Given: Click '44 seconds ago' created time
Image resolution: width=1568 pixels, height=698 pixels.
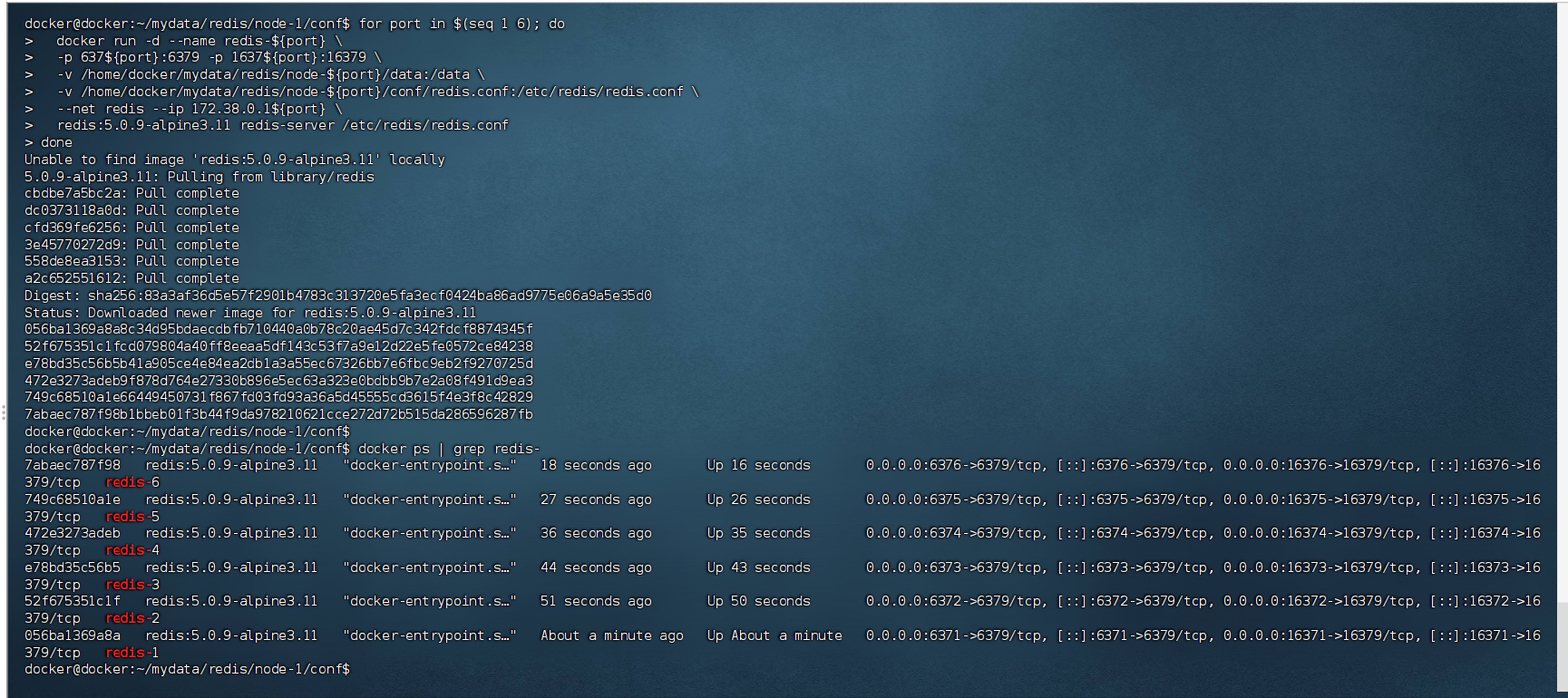Looking at the screenshot, I should pyautogui.click(x=596, y=567).
